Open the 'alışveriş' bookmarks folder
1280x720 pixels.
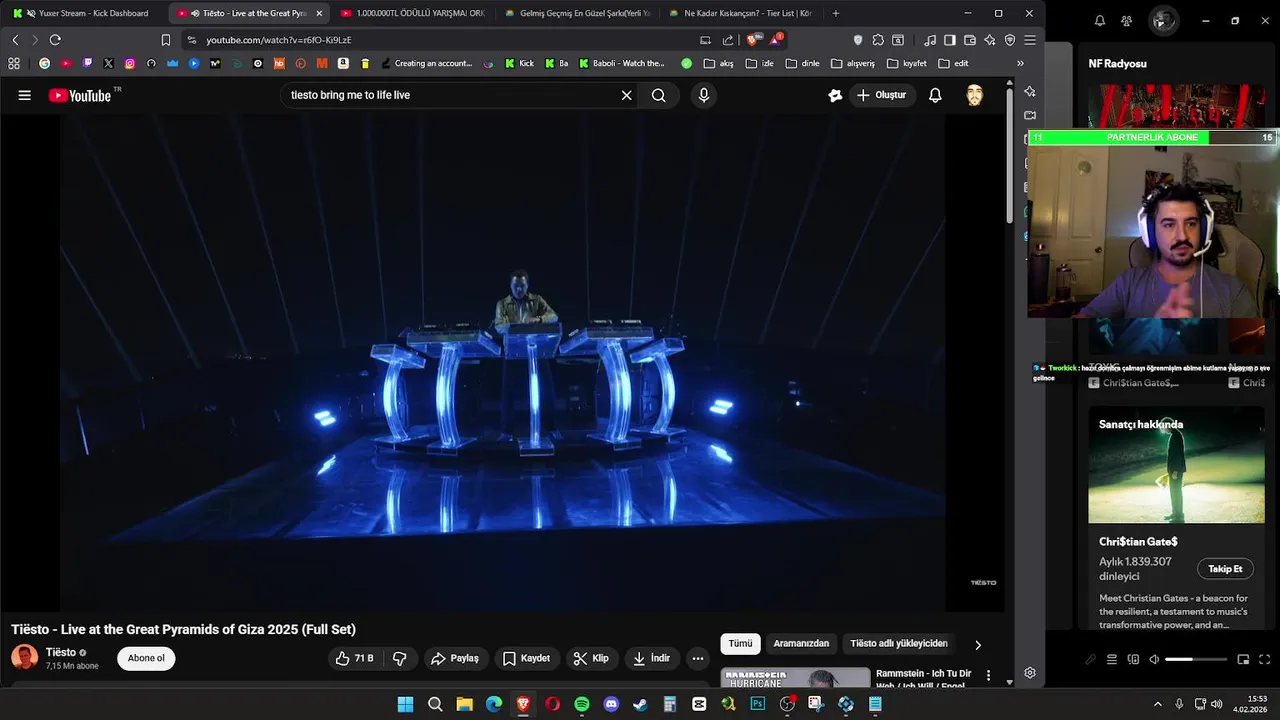coord(853,63)
